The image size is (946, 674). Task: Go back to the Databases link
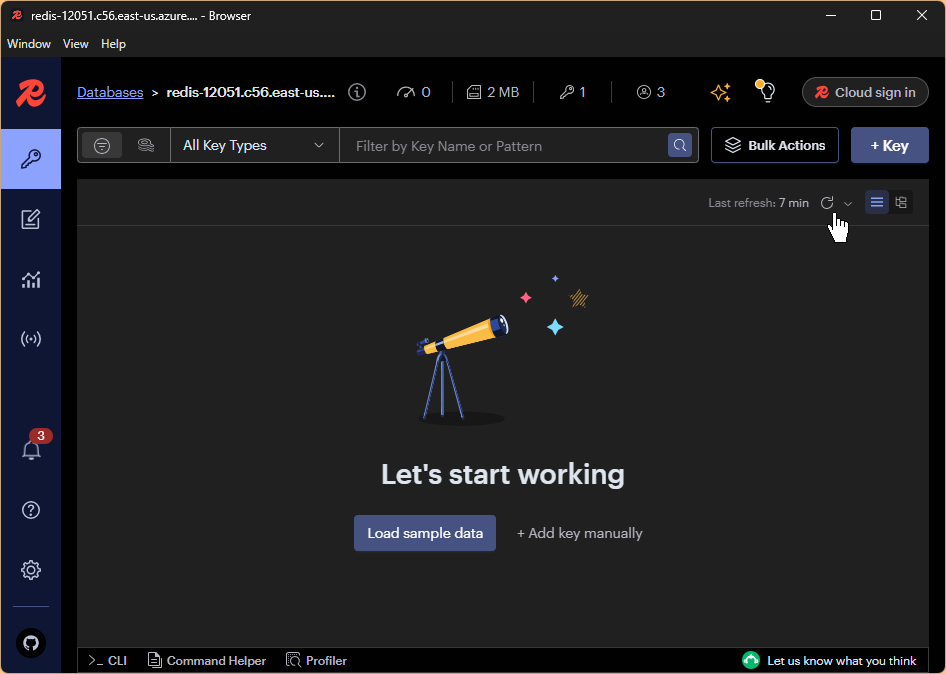pyautogui.click(x=110, y=92)
